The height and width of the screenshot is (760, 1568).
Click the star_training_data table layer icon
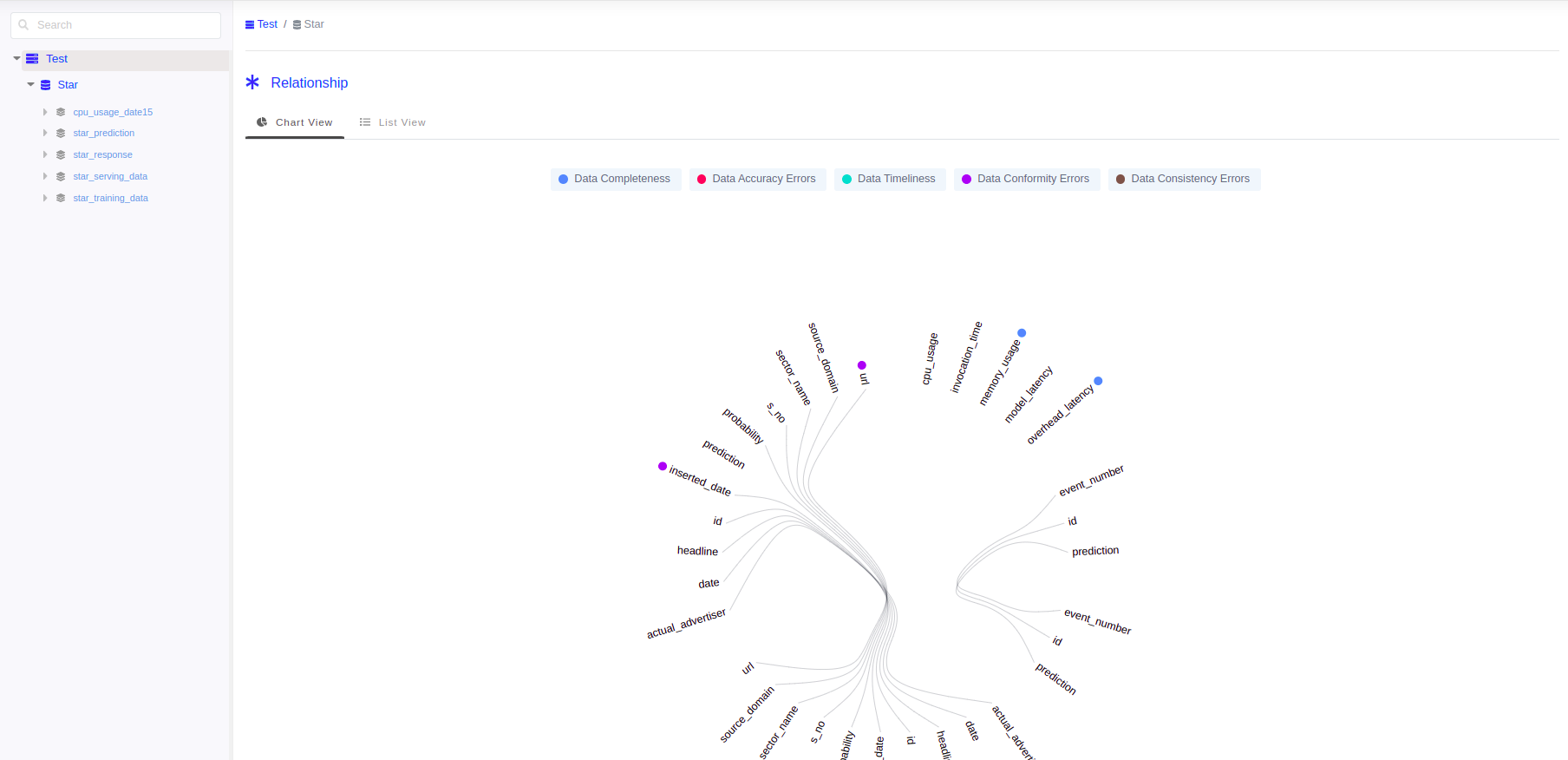coord(61,199)
